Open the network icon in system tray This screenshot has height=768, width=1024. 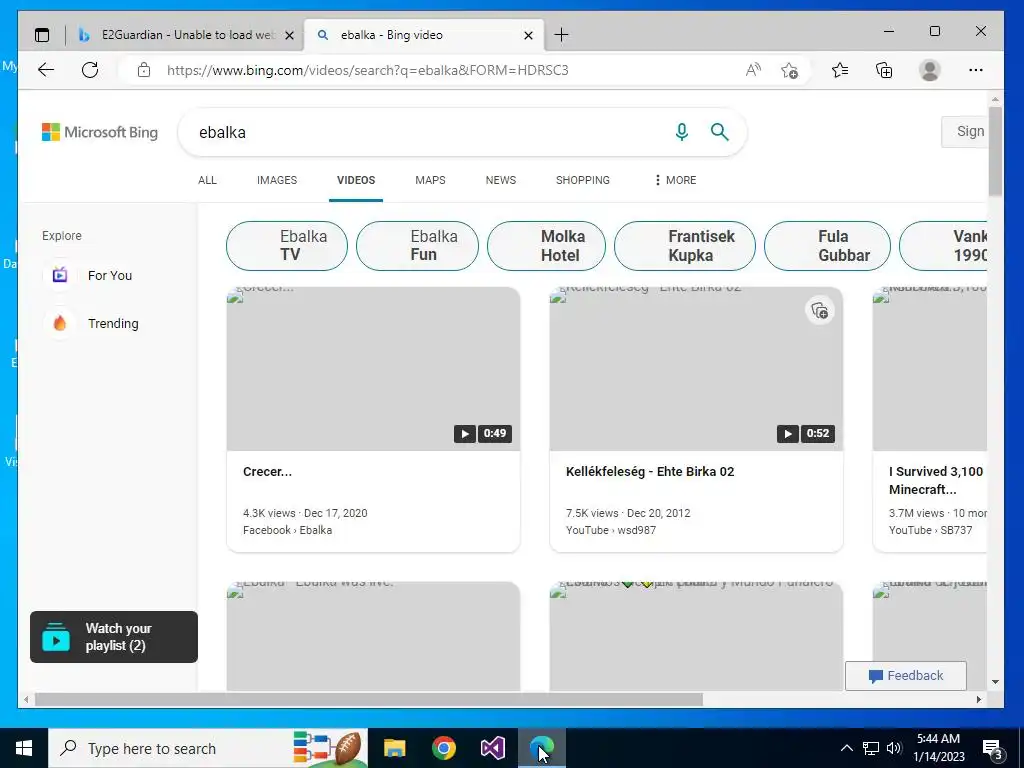tap(871, 748)
